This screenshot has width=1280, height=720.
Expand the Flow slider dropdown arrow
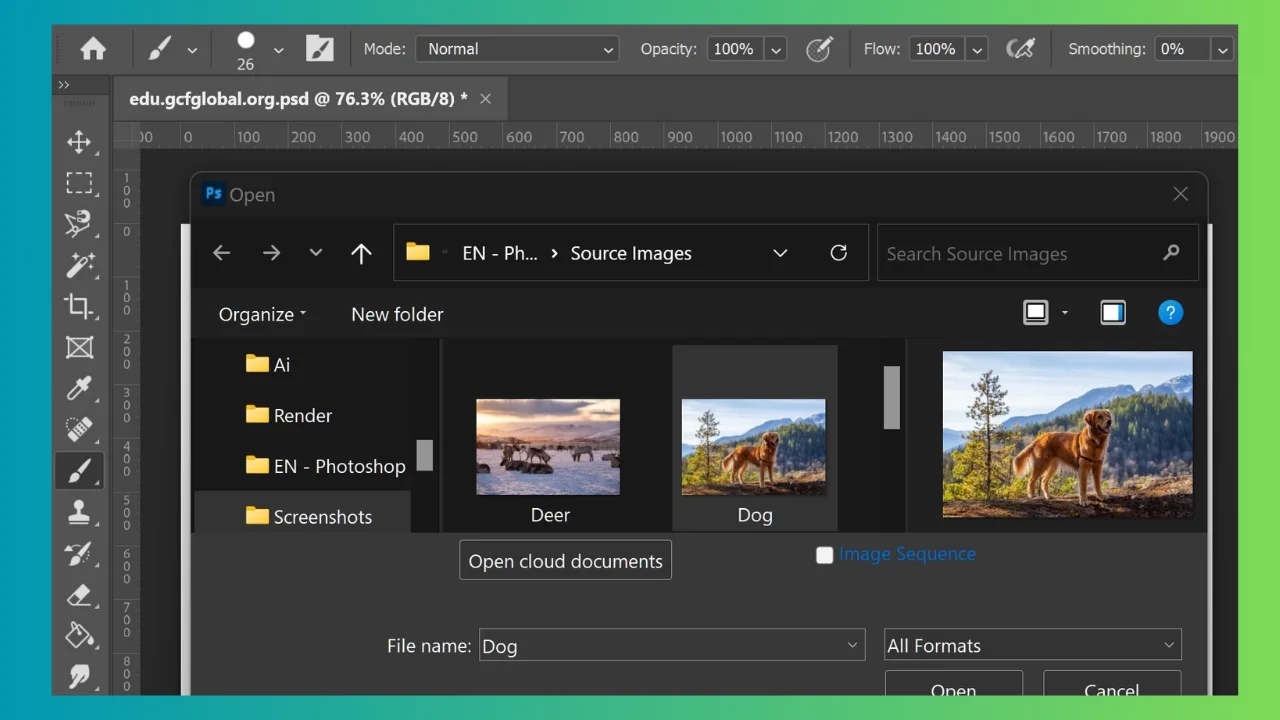(978, 49)
